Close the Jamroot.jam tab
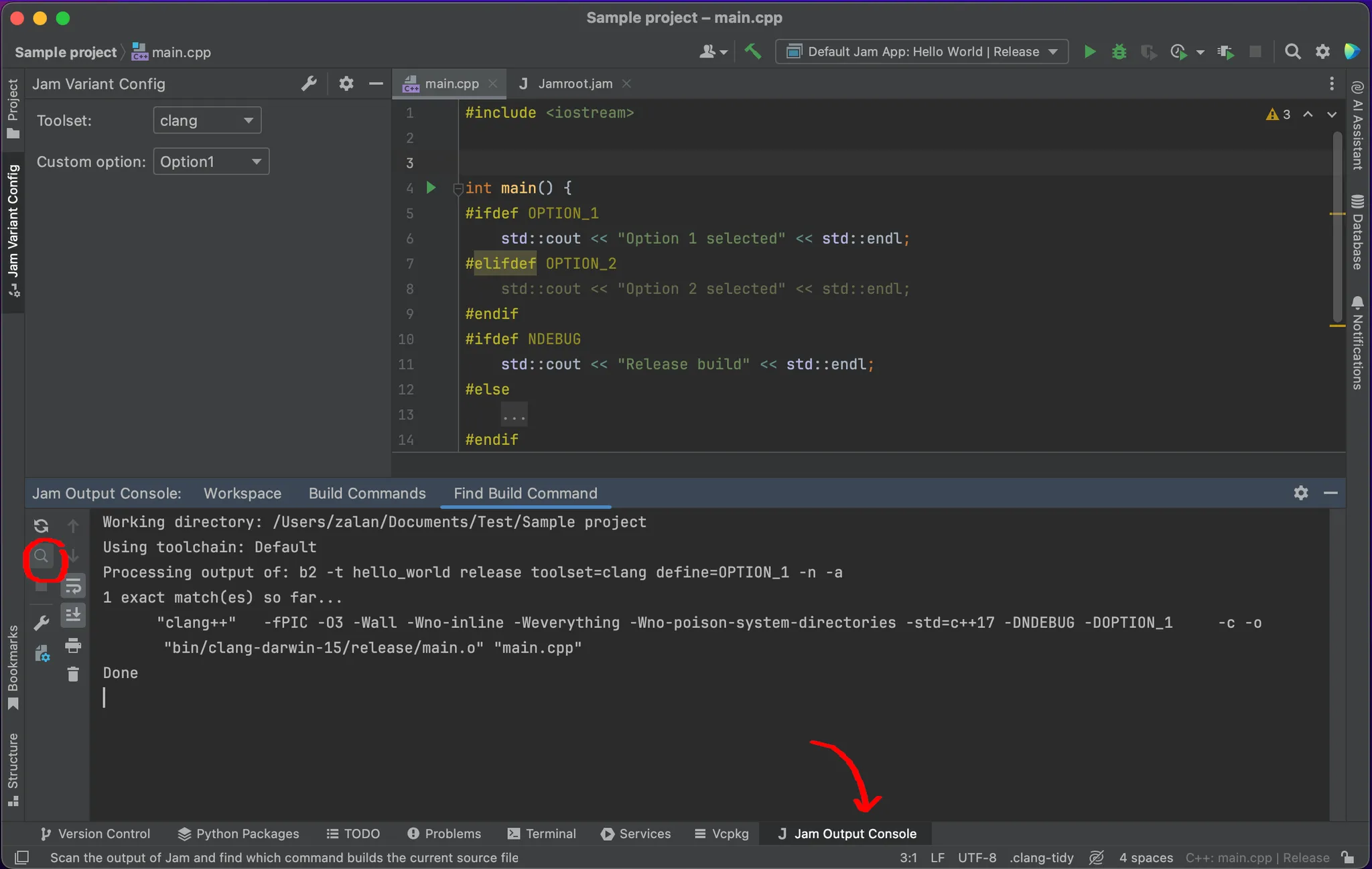Screen dimensions: 1372x869 click(626, 84)
